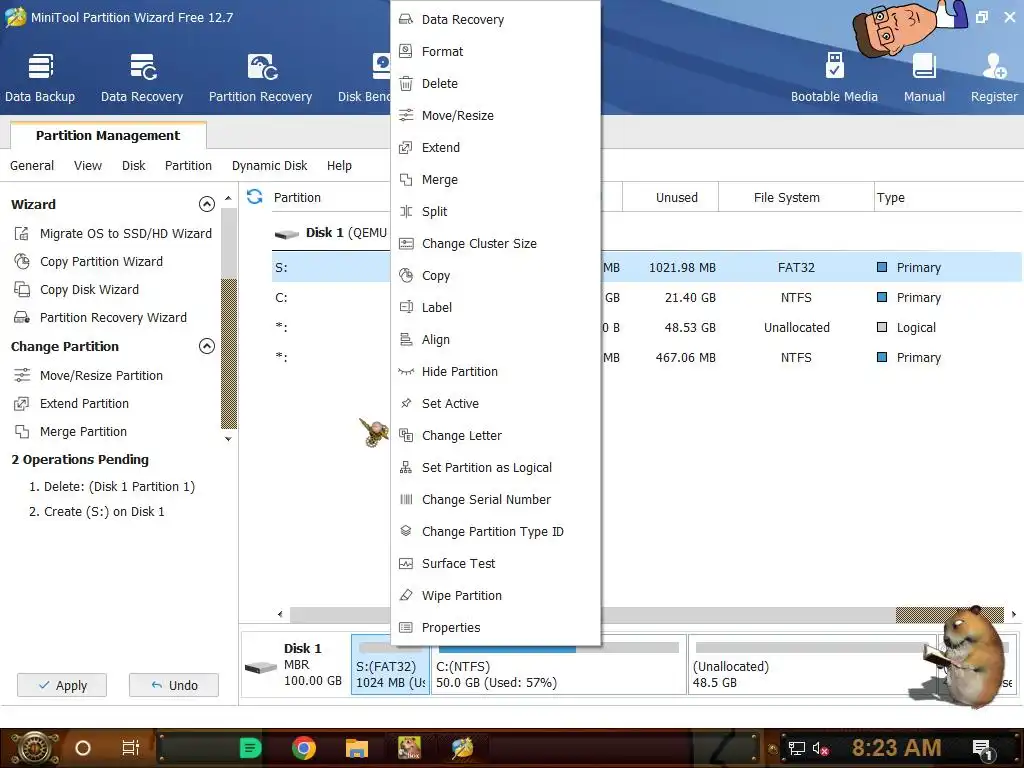The width and height of the screenshot is (1024, 768).
Task: Open the Disk menu
Action: 134,166
